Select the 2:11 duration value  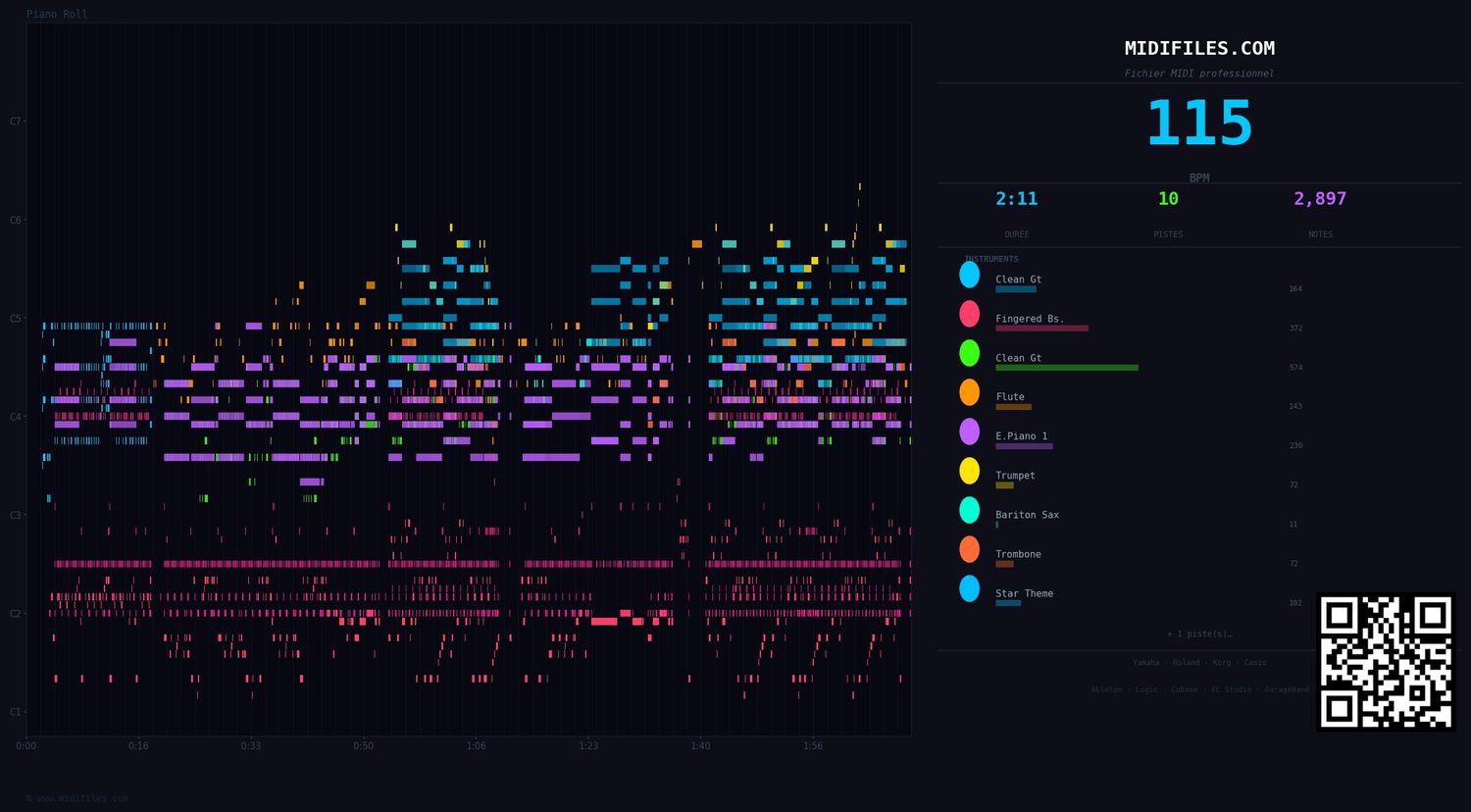(x=1016, y=199)
